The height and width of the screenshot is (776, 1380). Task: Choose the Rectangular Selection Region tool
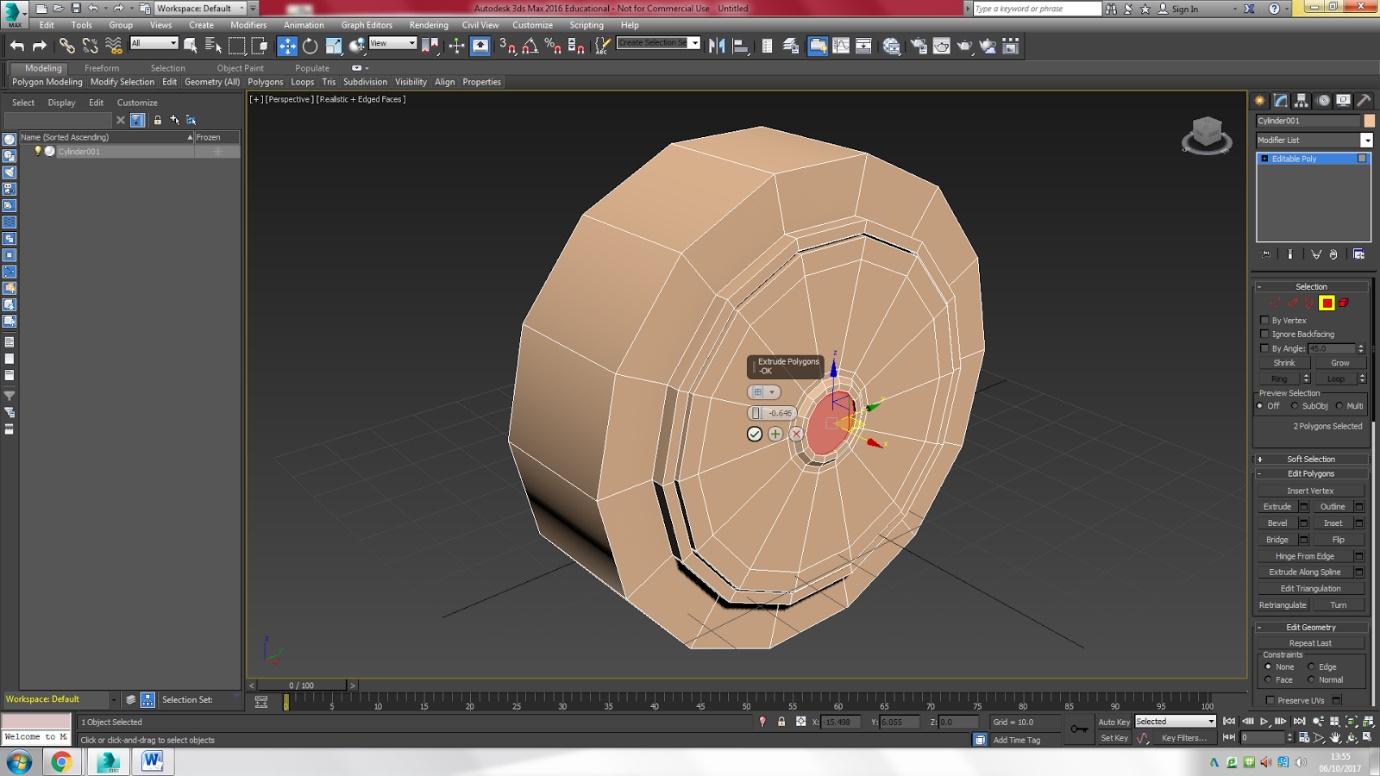pos(237,46)
